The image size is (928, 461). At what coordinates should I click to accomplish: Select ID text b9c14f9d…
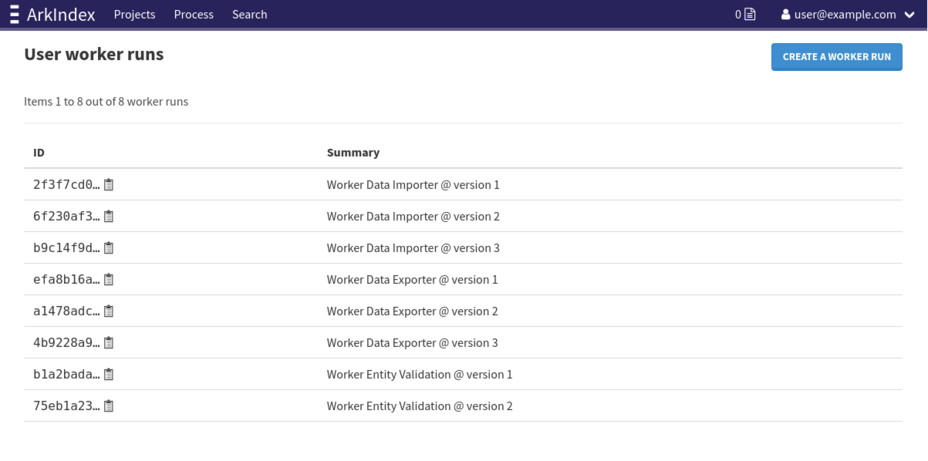point(67,248)
